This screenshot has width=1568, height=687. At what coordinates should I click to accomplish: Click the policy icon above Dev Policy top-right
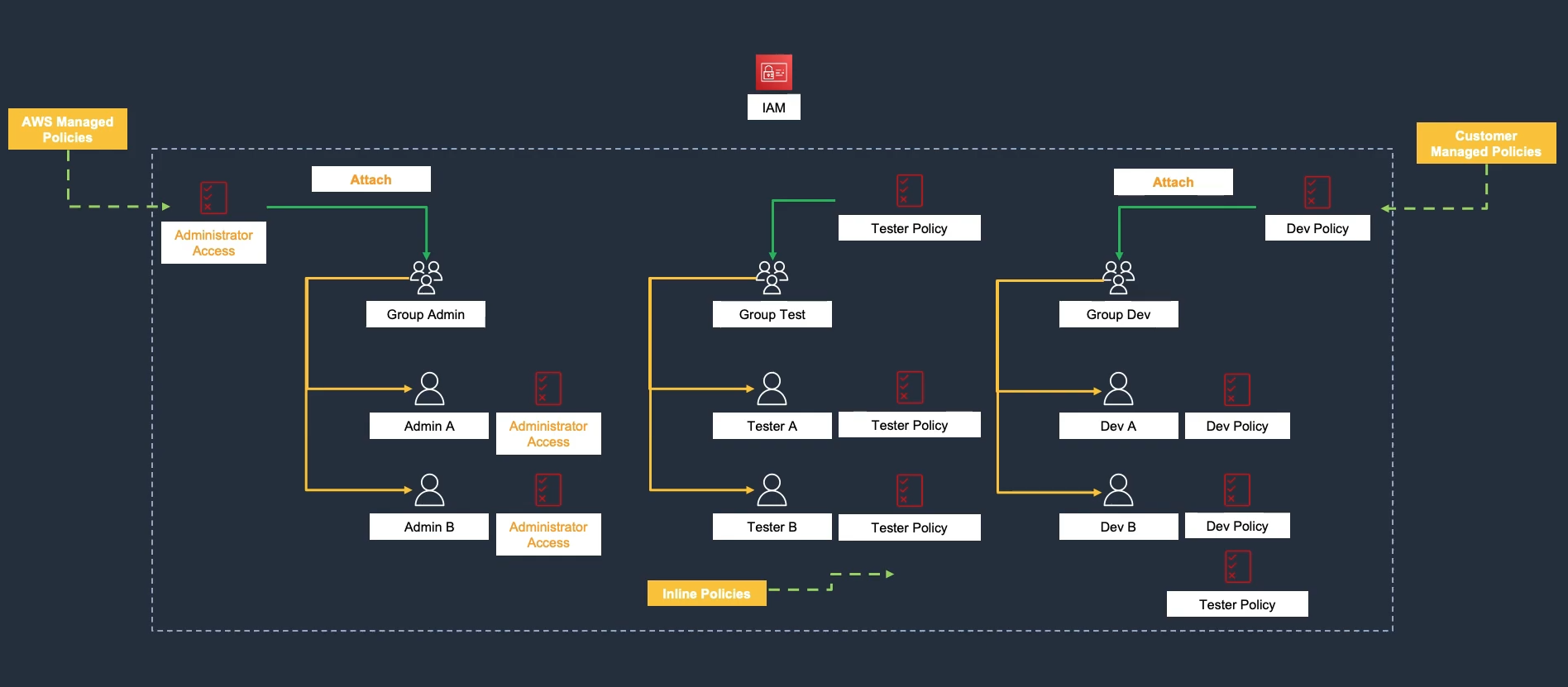click(x=1317, y=193)
